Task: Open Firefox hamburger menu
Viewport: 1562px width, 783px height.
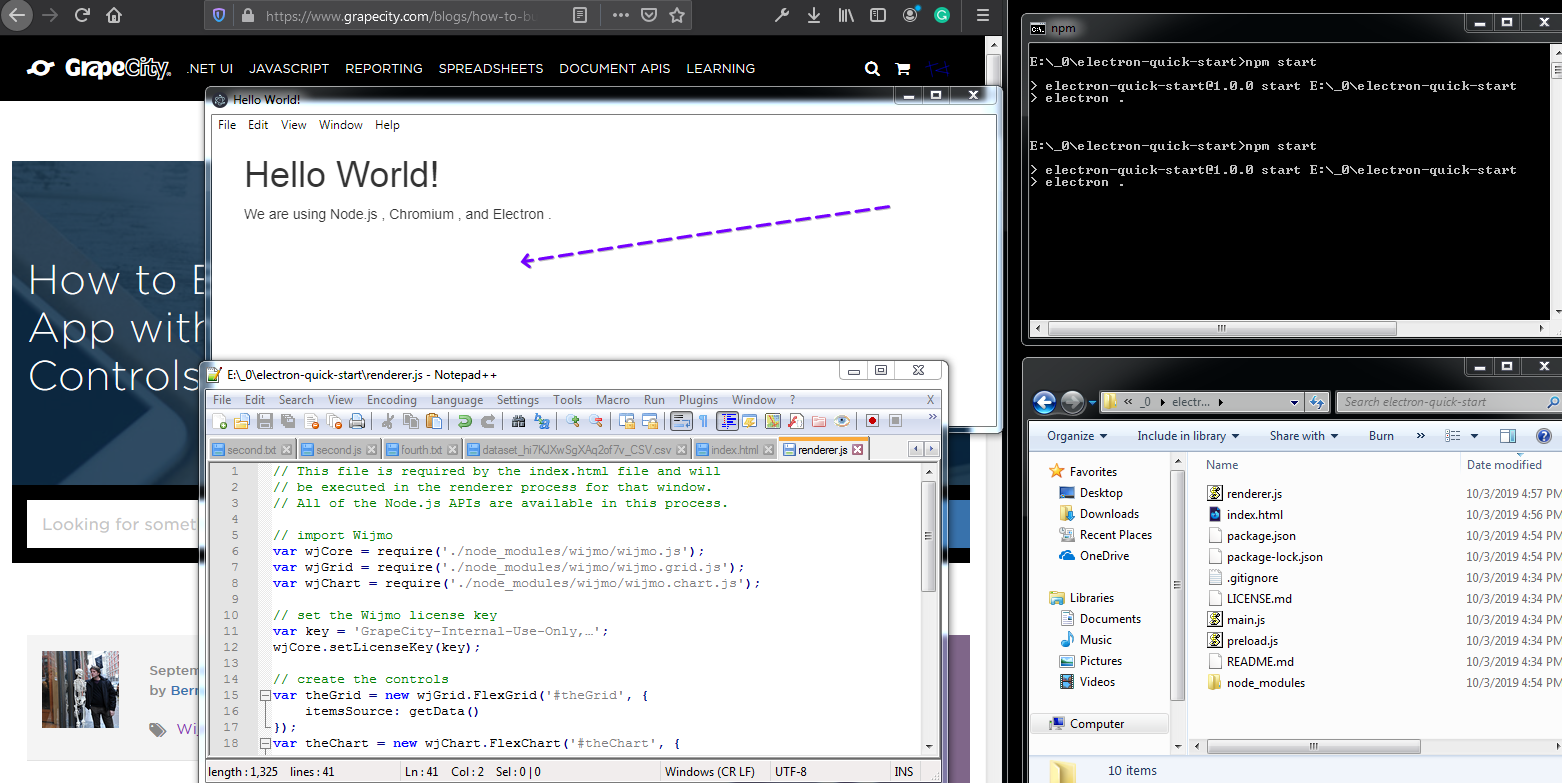Action: pos(983,15)
